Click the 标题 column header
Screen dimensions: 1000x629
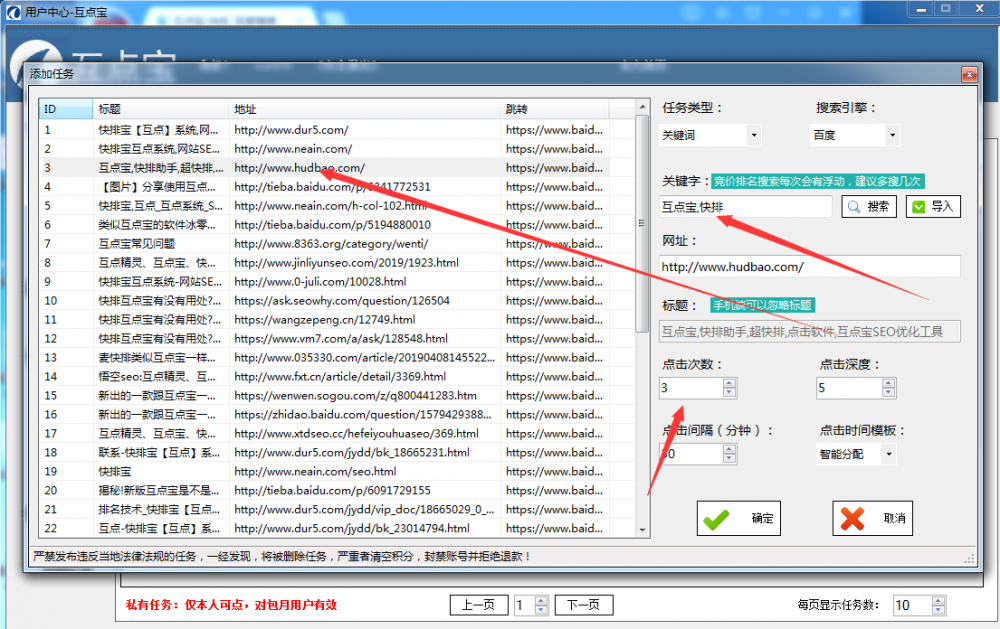tap(161, 109)
